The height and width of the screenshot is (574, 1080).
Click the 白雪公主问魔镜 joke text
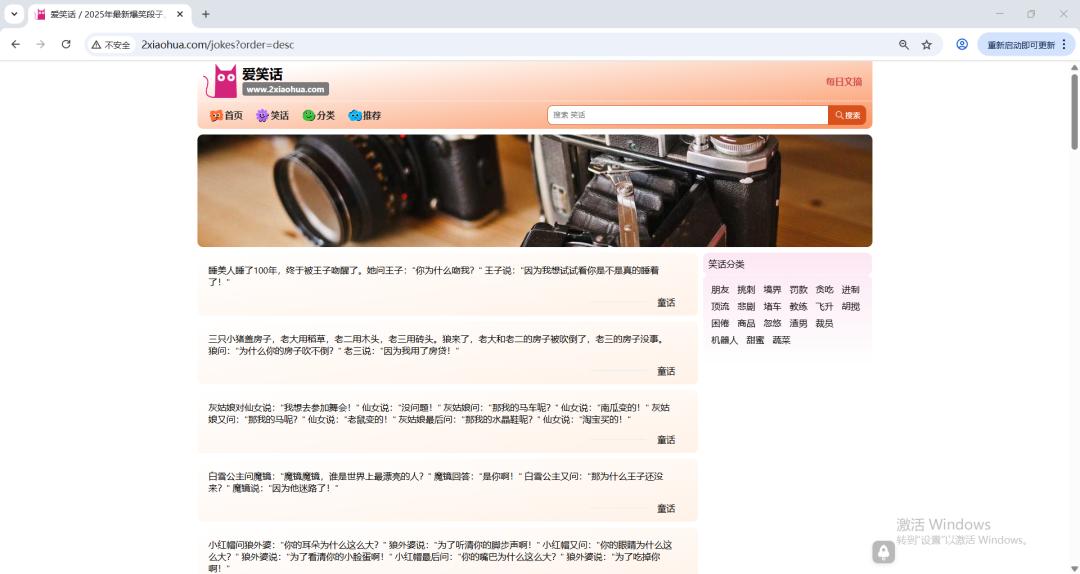tap(436, 482)
